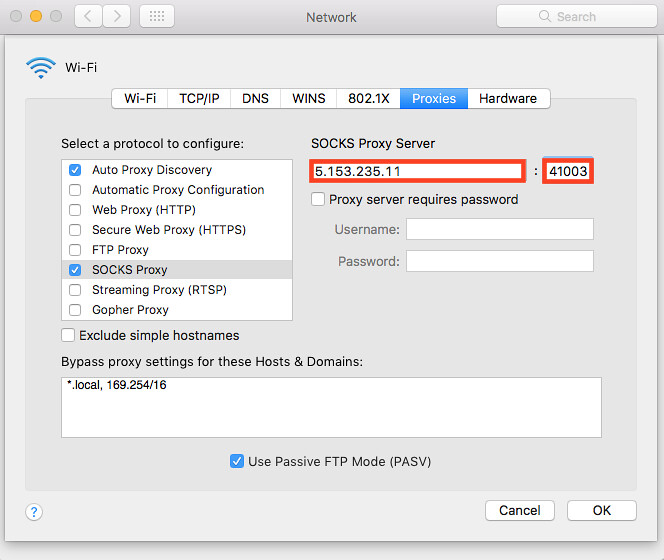
Task: Select the Auto Proxy Discovery row label
Action: [152, 170]
